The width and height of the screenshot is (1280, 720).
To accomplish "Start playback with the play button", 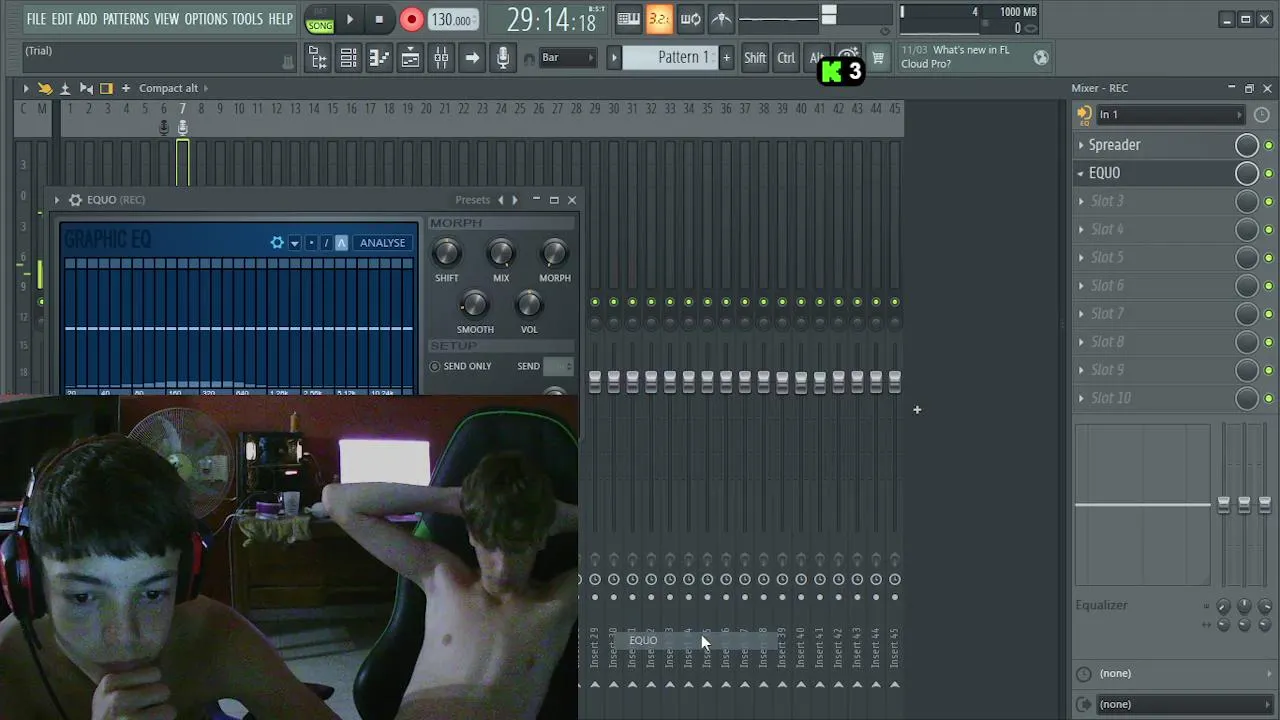I will coord(350,19).
